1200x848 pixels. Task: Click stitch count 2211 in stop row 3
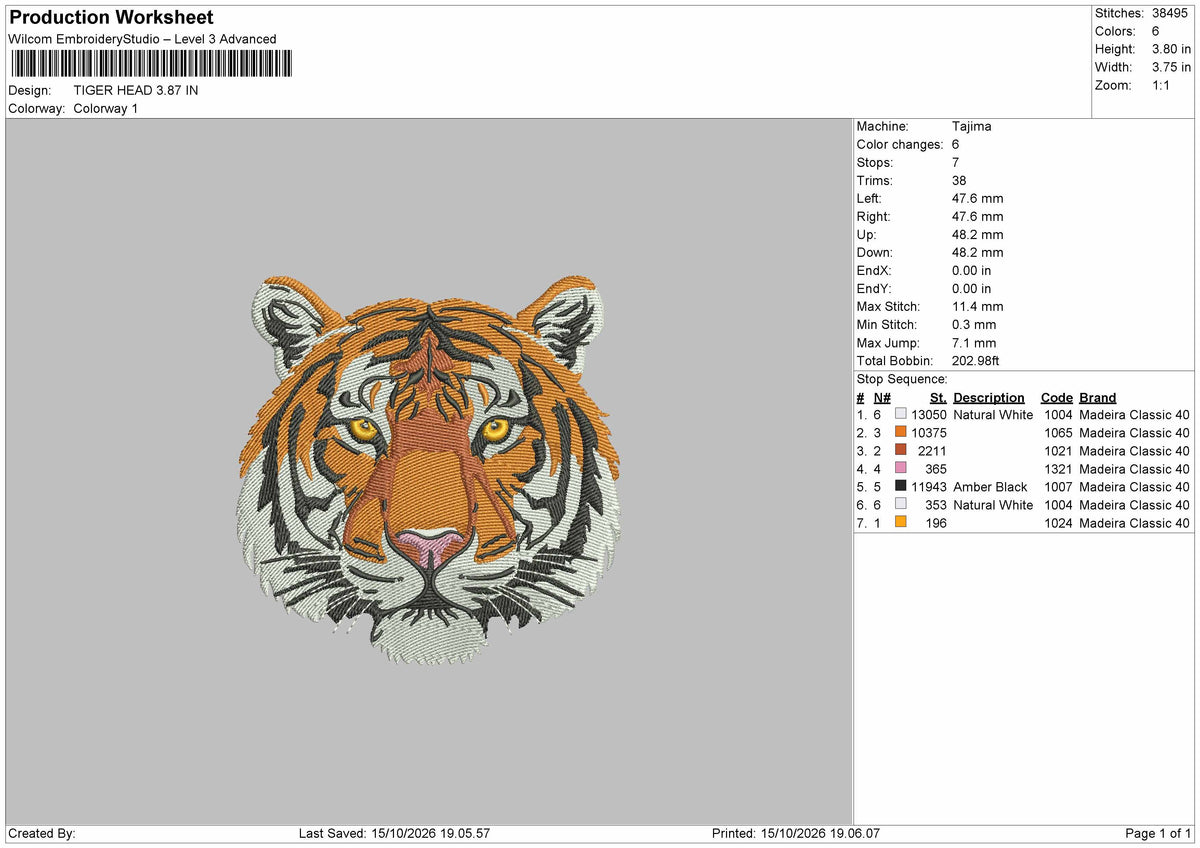(x=933, y=450)
